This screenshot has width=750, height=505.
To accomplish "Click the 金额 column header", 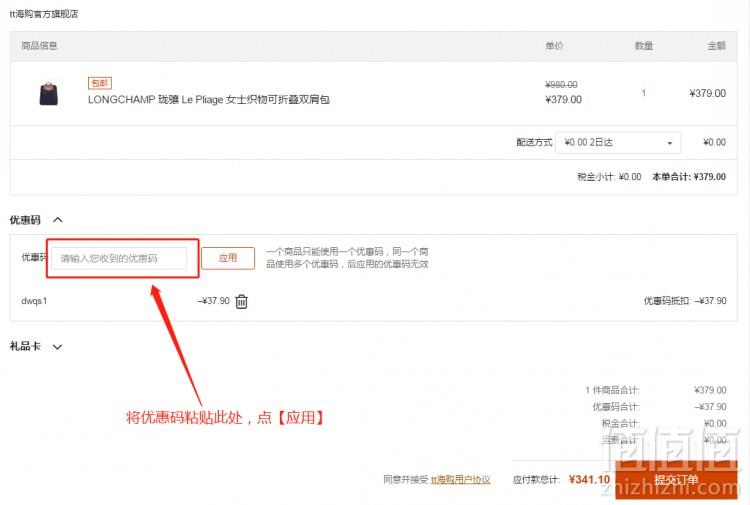I will [x=717, y=46].
